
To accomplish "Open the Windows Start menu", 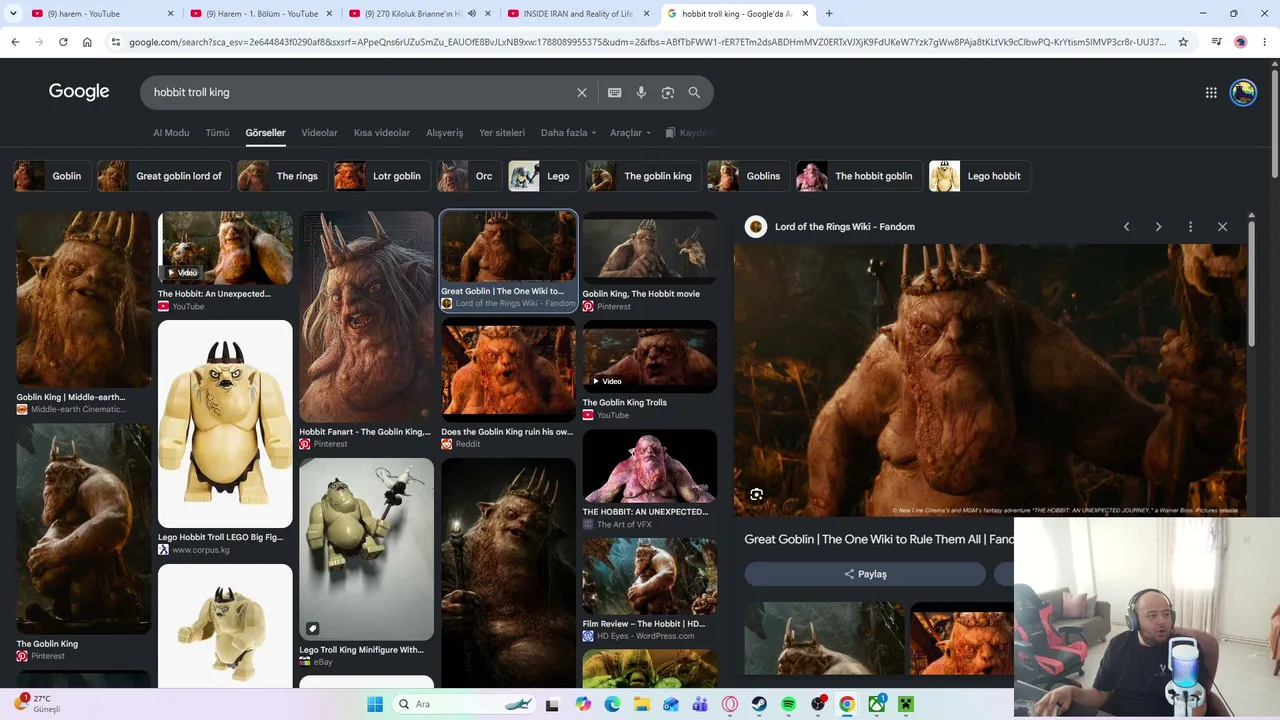I will point(375,704).
